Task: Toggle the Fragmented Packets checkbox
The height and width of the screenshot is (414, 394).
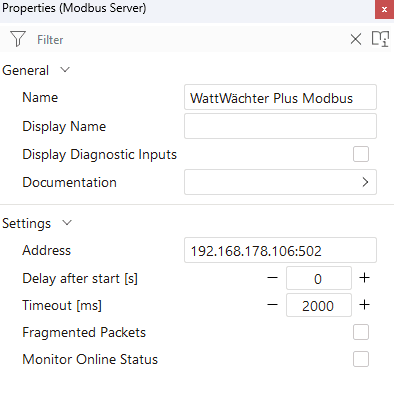Action: pos(361,332)
